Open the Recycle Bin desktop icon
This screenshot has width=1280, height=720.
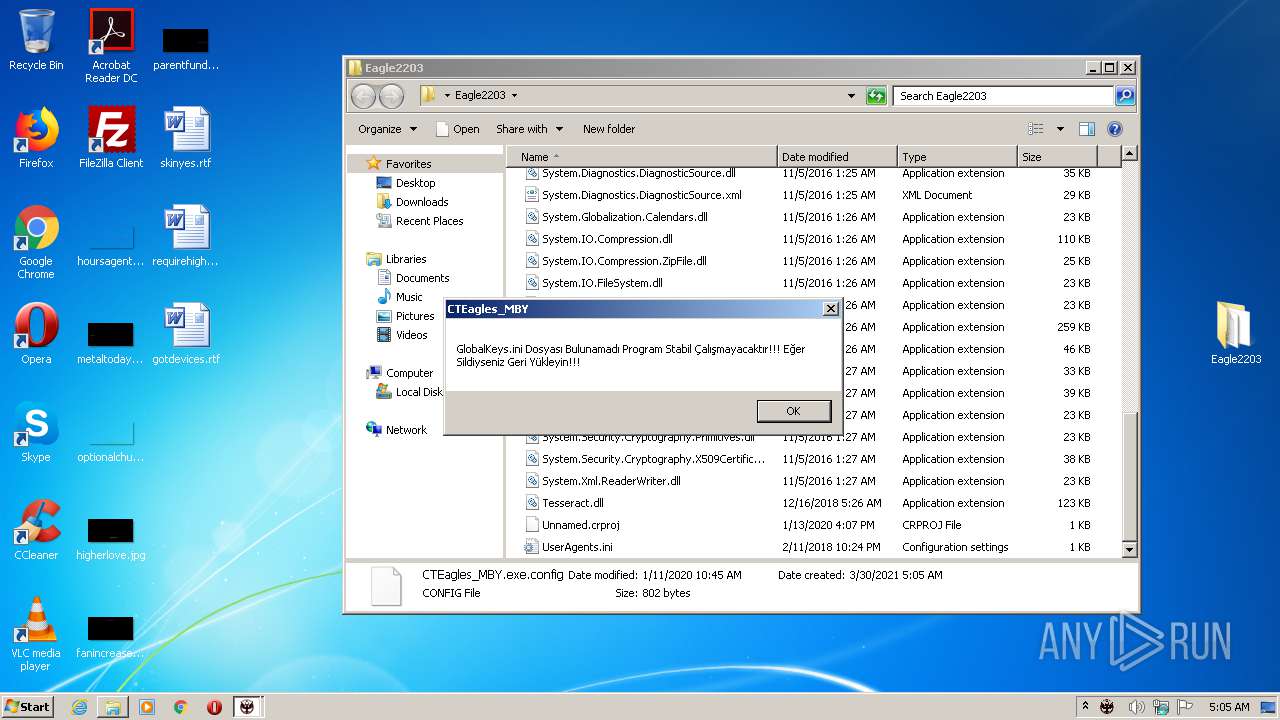click(36, 40)
